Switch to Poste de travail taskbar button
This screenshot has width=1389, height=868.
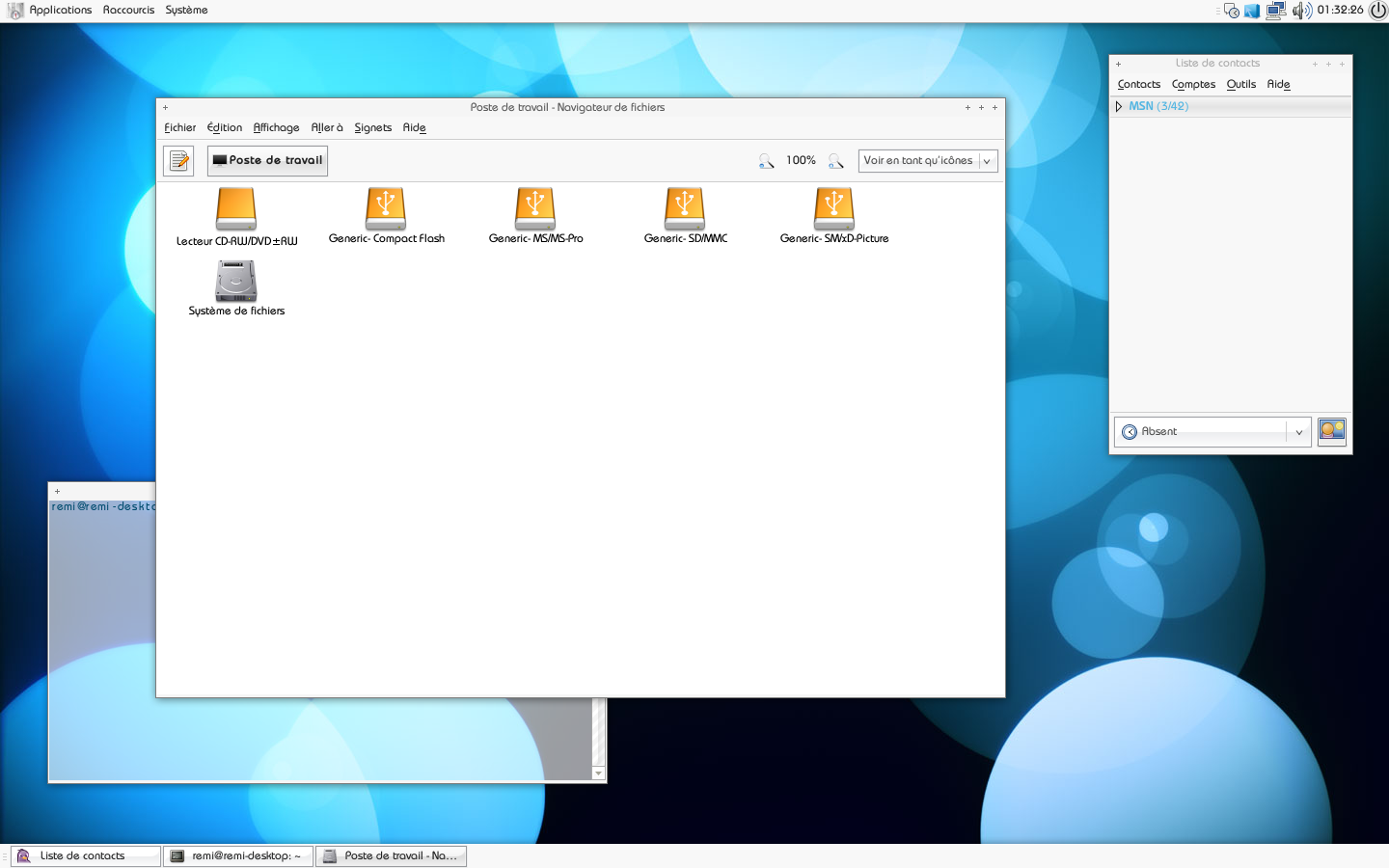(392, 855)
